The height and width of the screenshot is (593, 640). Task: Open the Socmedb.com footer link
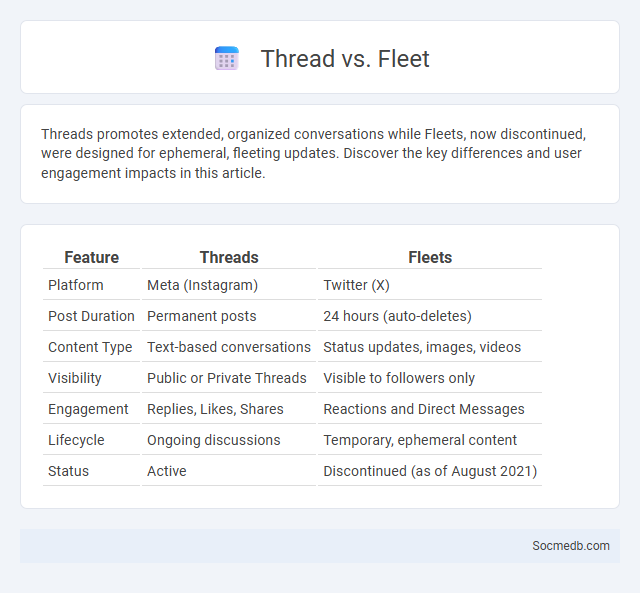[571, 546]
